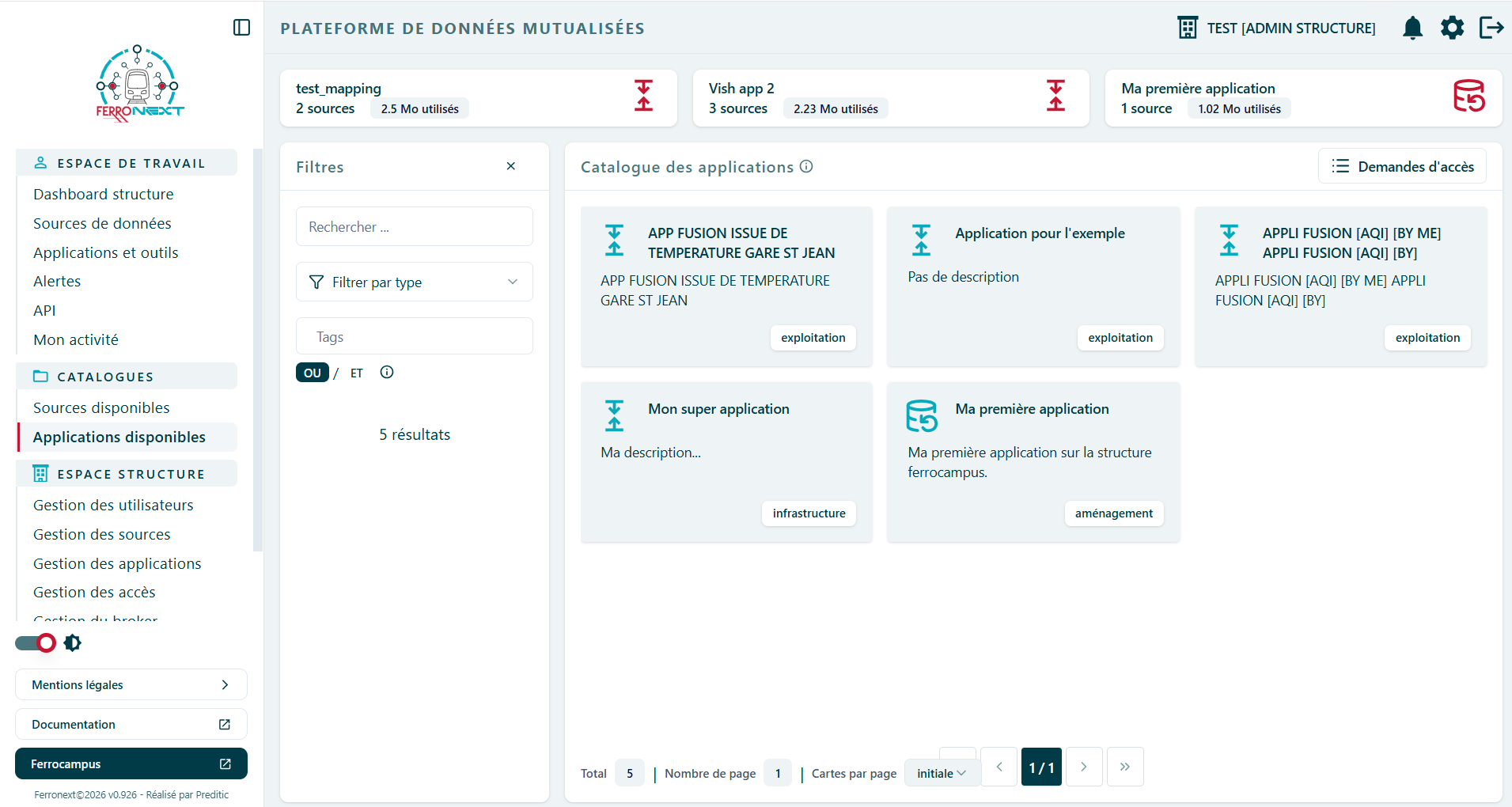Open Dashboard structure
Image resolution: width=1512 pixels, height=807 pixels.
(x=104, y=194)
